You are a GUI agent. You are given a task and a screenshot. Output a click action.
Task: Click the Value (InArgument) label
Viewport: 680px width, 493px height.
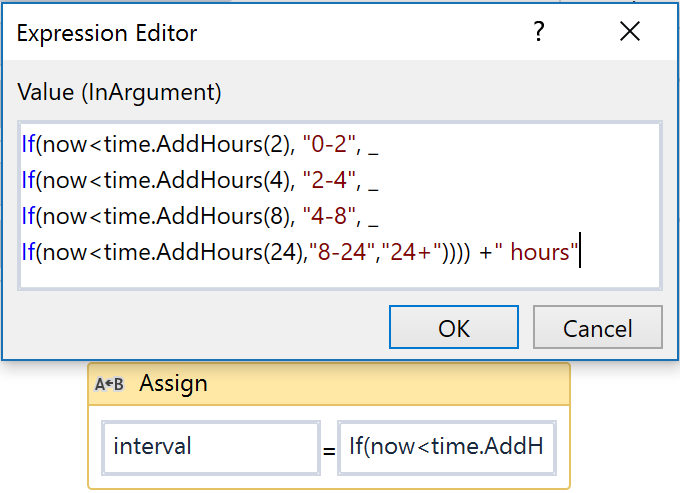coord(119,92)
